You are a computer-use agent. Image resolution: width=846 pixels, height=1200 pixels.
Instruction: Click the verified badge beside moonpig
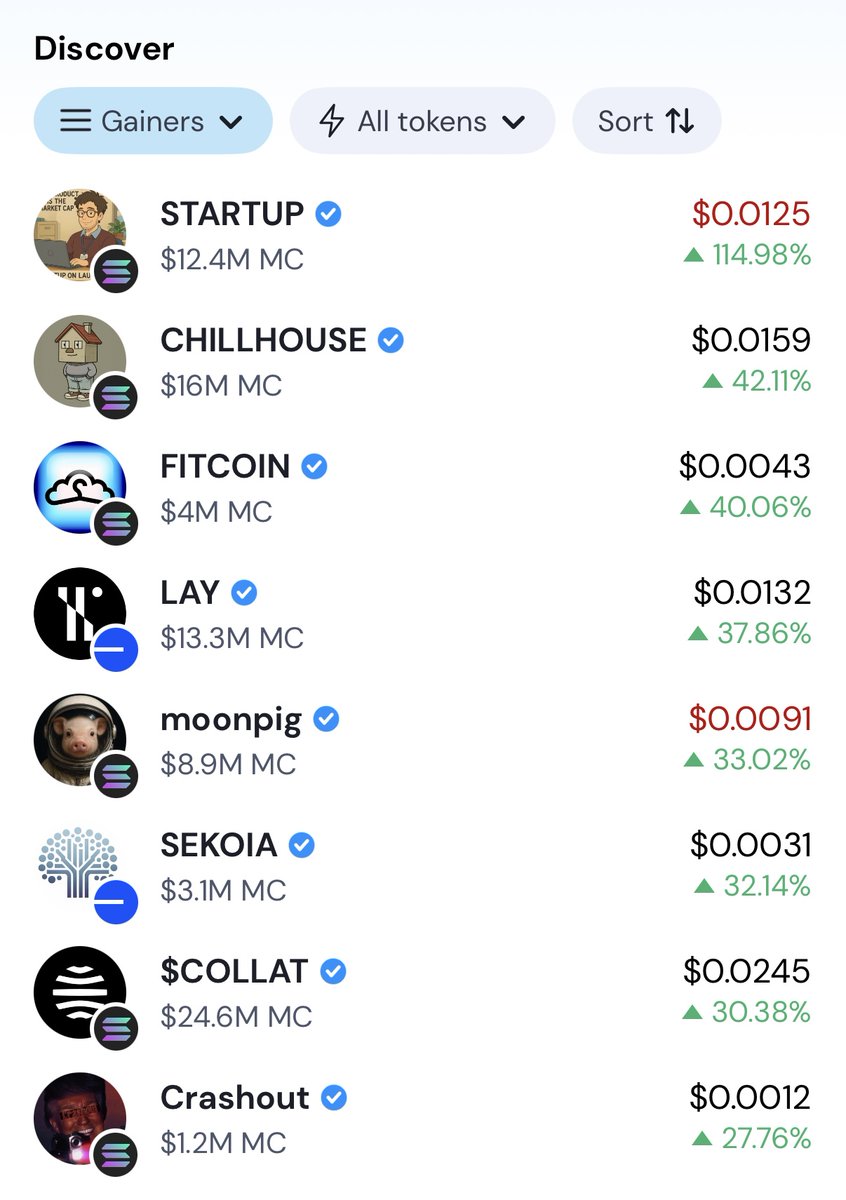[x=326, y=718]
